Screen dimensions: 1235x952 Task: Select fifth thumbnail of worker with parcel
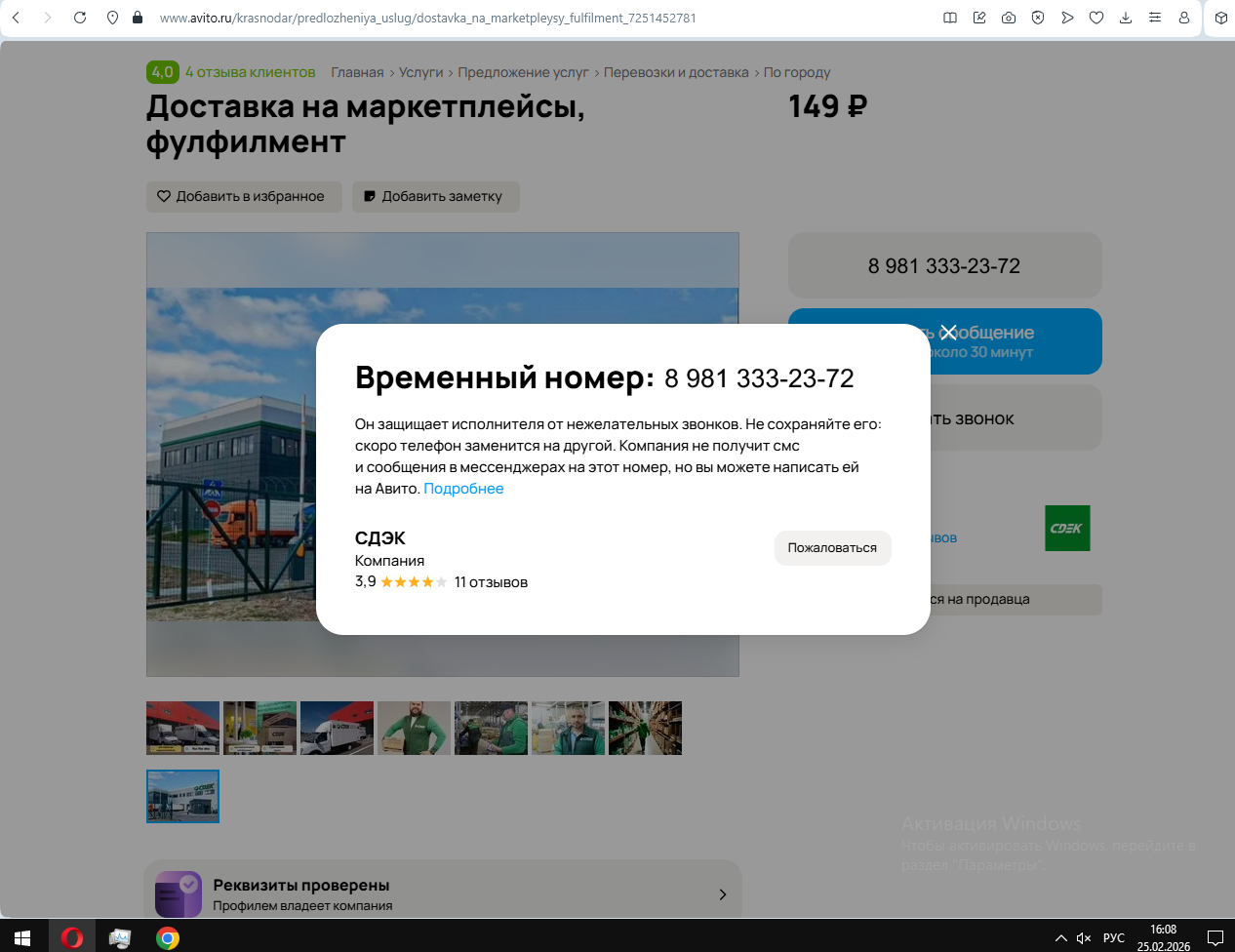pos(491,728)
